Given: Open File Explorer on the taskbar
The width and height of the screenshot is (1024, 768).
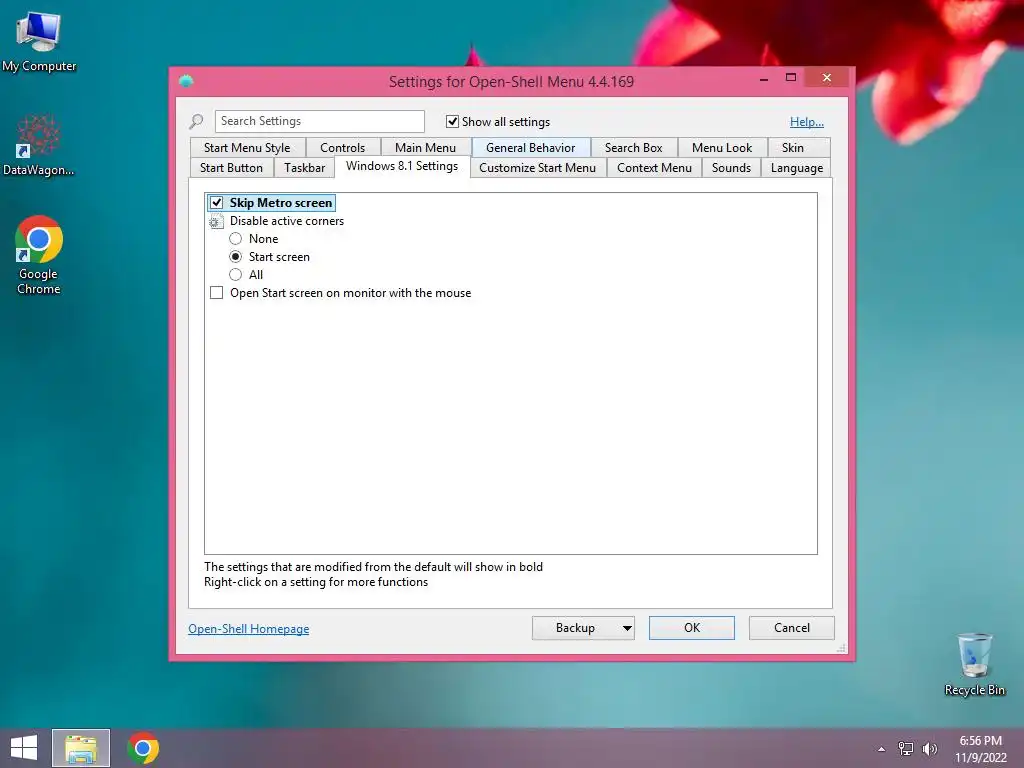Looking at the screenshot, I should click(81, 748).
